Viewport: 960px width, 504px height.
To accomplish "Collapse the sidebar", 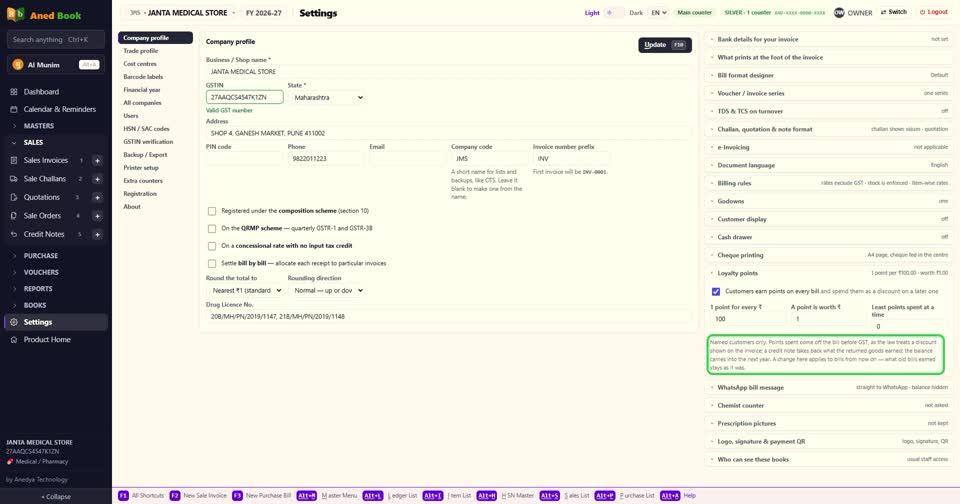I will [56, 497].
